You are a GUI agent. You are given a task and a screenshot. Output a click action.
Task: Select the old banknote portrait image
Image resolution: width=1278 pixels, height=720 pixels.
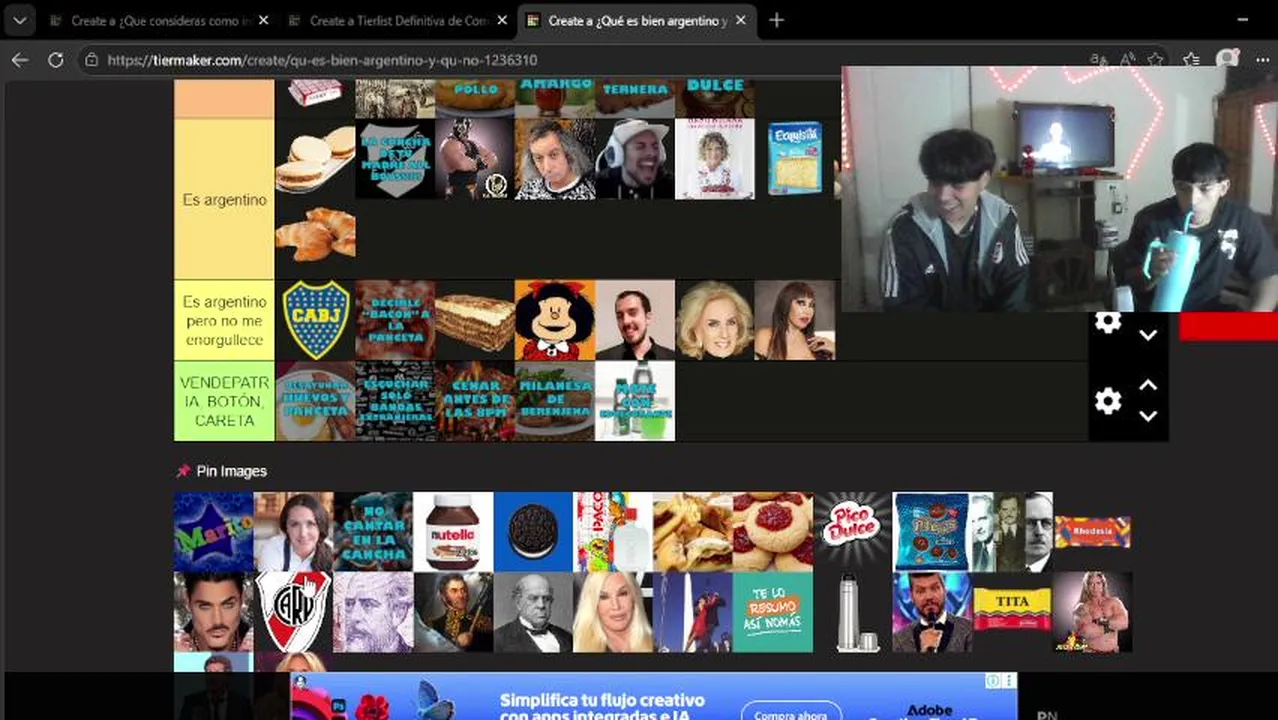coord(373,612)
